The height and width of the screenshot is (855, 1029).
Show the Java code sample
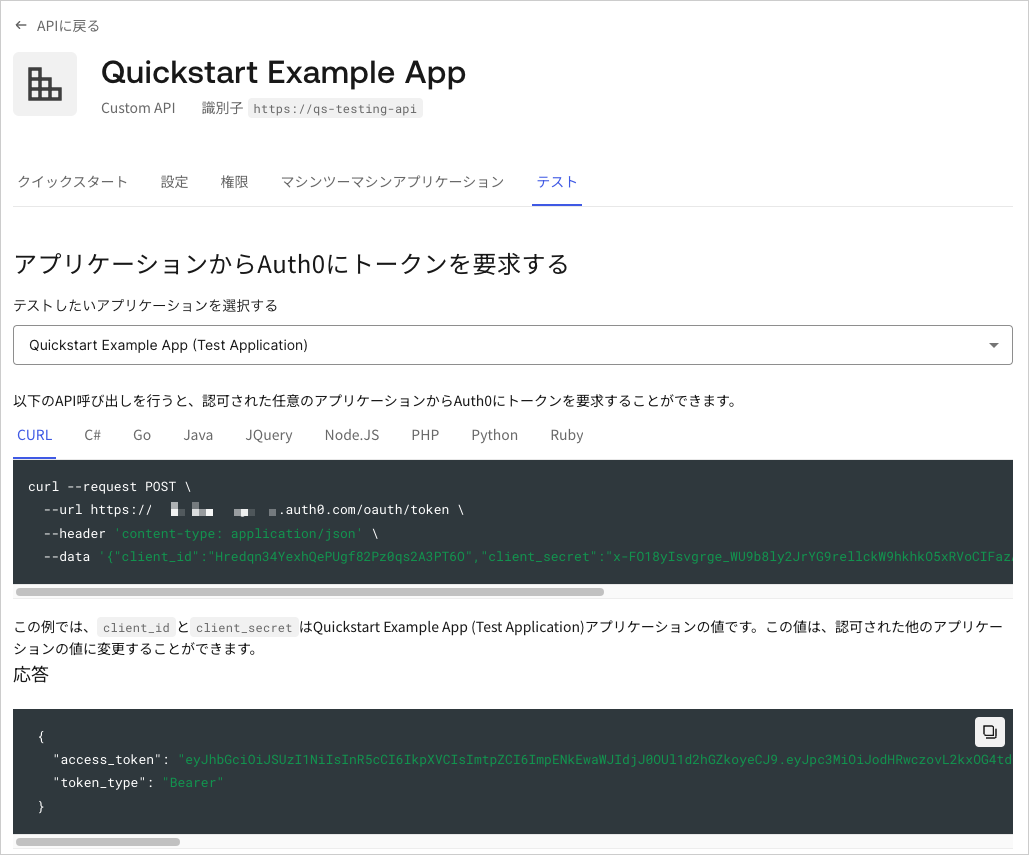pyautogui.click(x=198, y=435)
